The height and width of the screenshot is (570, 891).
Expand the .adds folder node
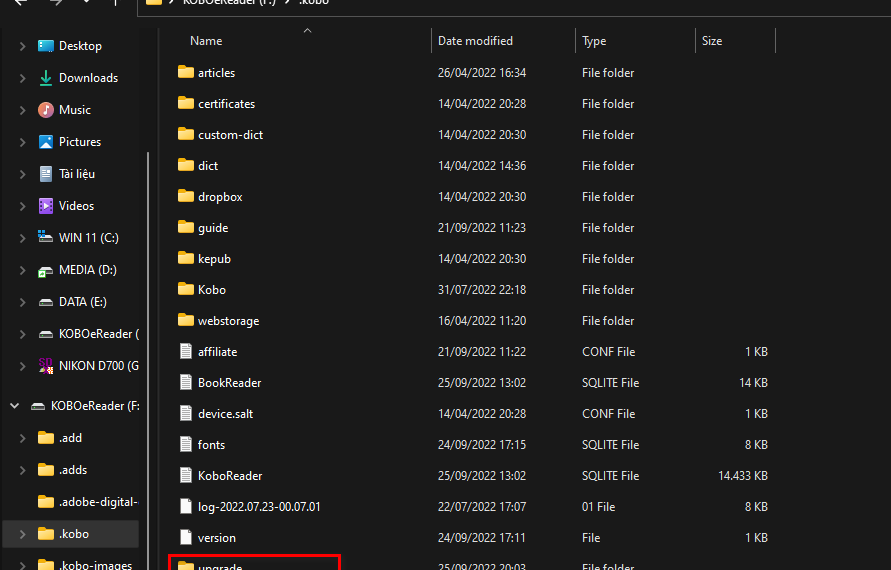22,470
